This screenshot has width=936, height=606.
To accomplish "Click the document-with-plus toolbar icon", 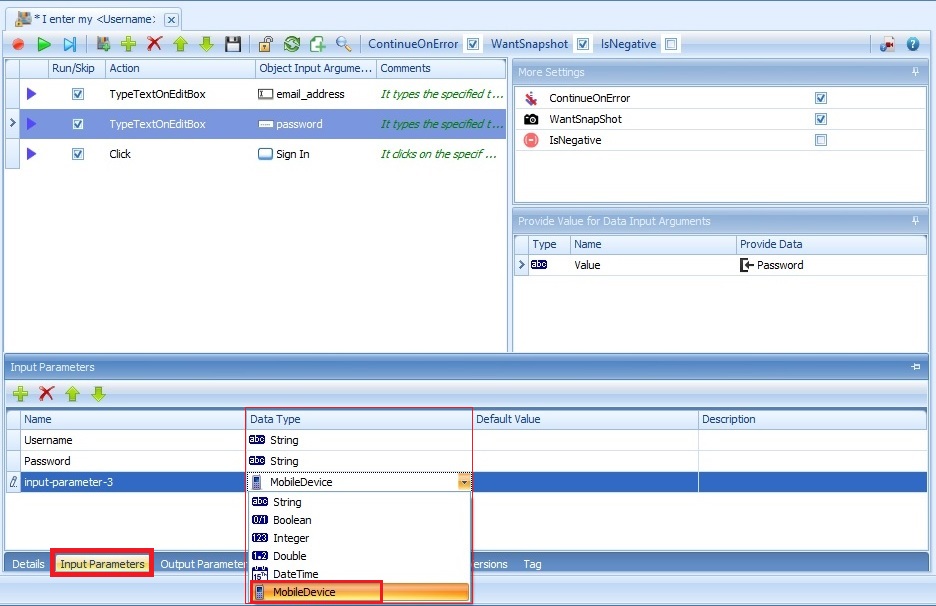I will (x=318, y=44).
